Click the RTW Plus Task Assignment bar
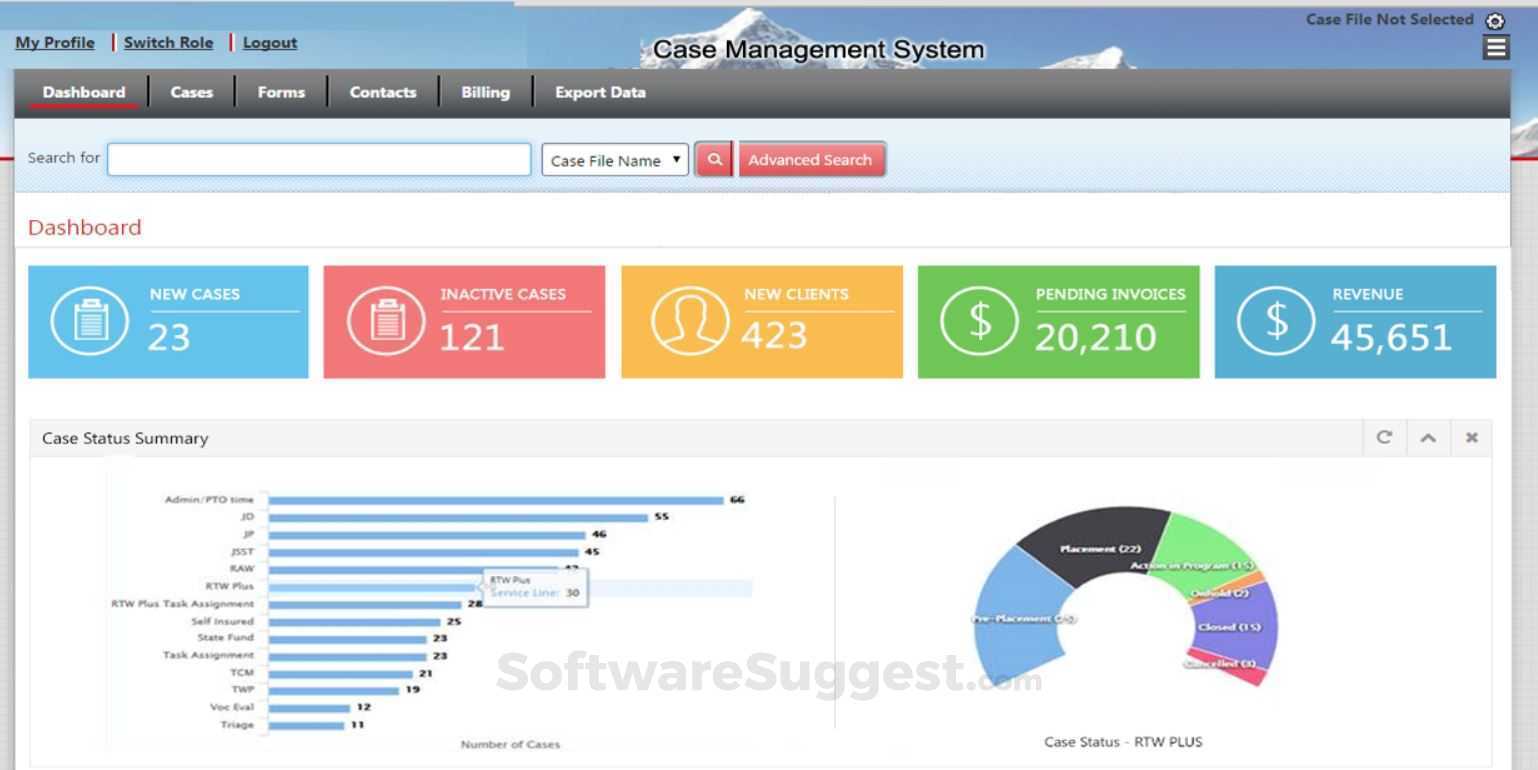1538x770 pixels. (x=365, y=604)
